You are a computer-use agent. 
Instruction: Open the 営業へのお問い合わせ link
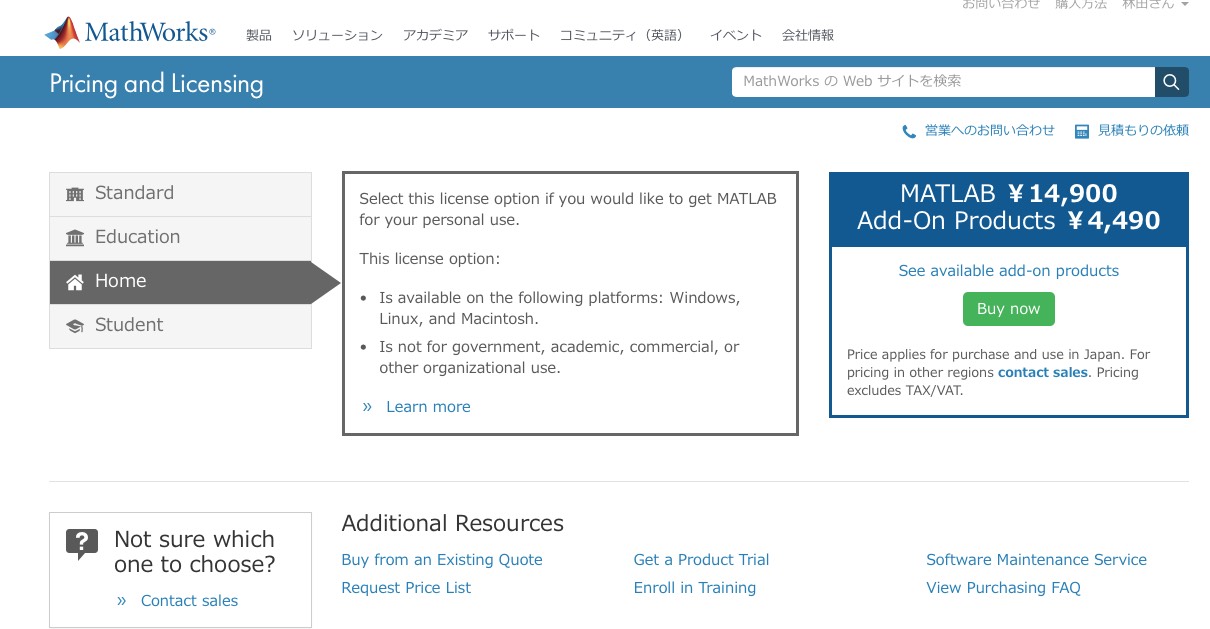tap(989, 131)
